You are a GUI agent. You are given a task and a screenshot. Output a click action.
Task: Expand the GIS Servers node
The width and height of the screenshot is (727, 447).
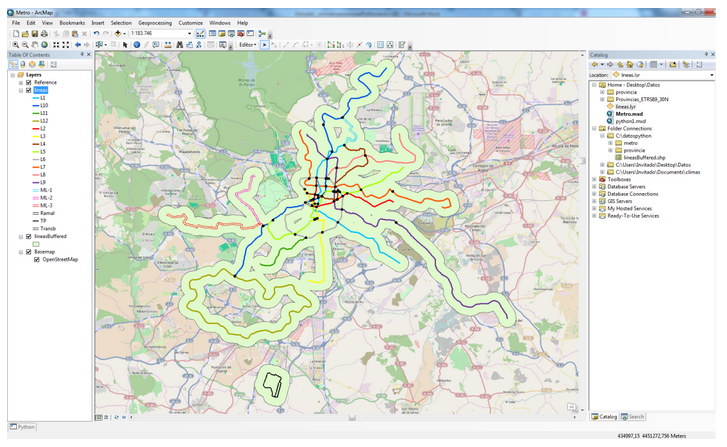point(594,201)
